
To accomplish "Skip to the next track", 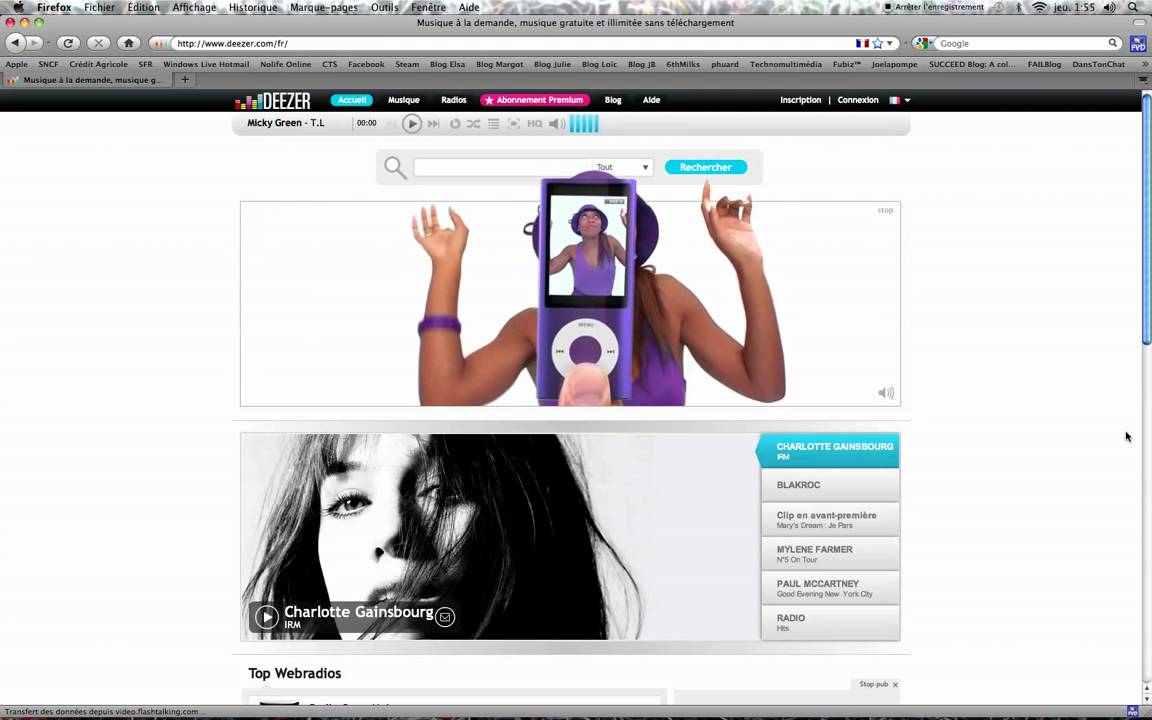I will pos(433,123).
